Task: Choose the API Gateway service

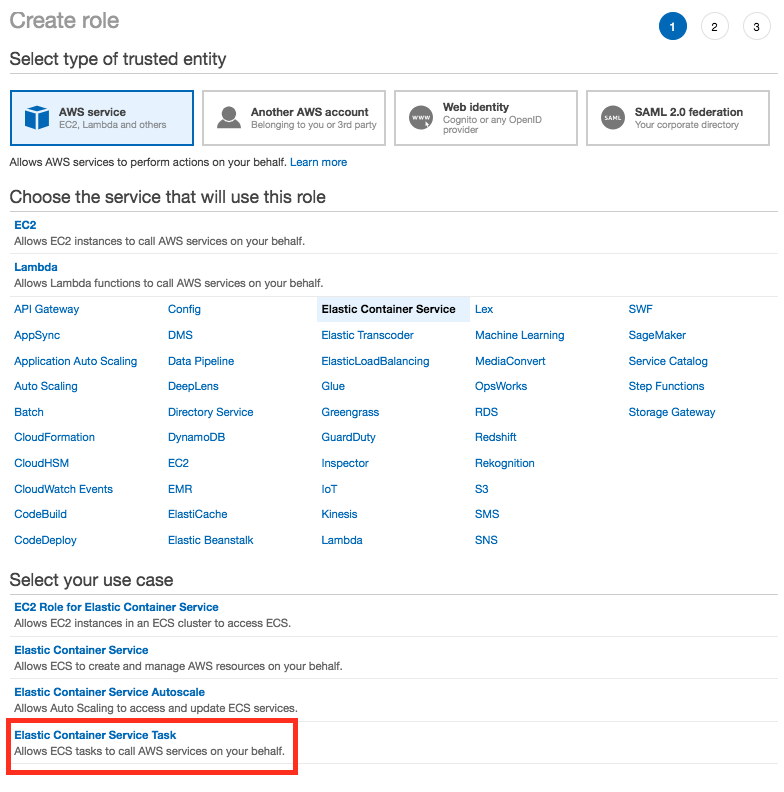Action: (46, 309)
